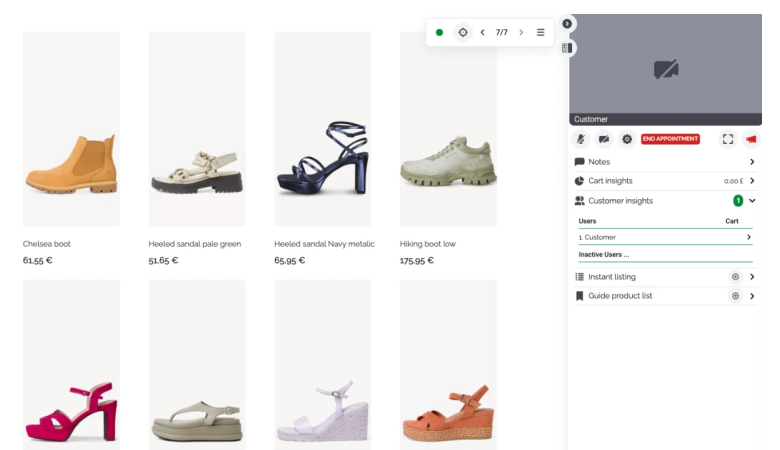Collapse the side panel with arrow circle
This screenshot has width=780, height=450.
click(567, 24)
